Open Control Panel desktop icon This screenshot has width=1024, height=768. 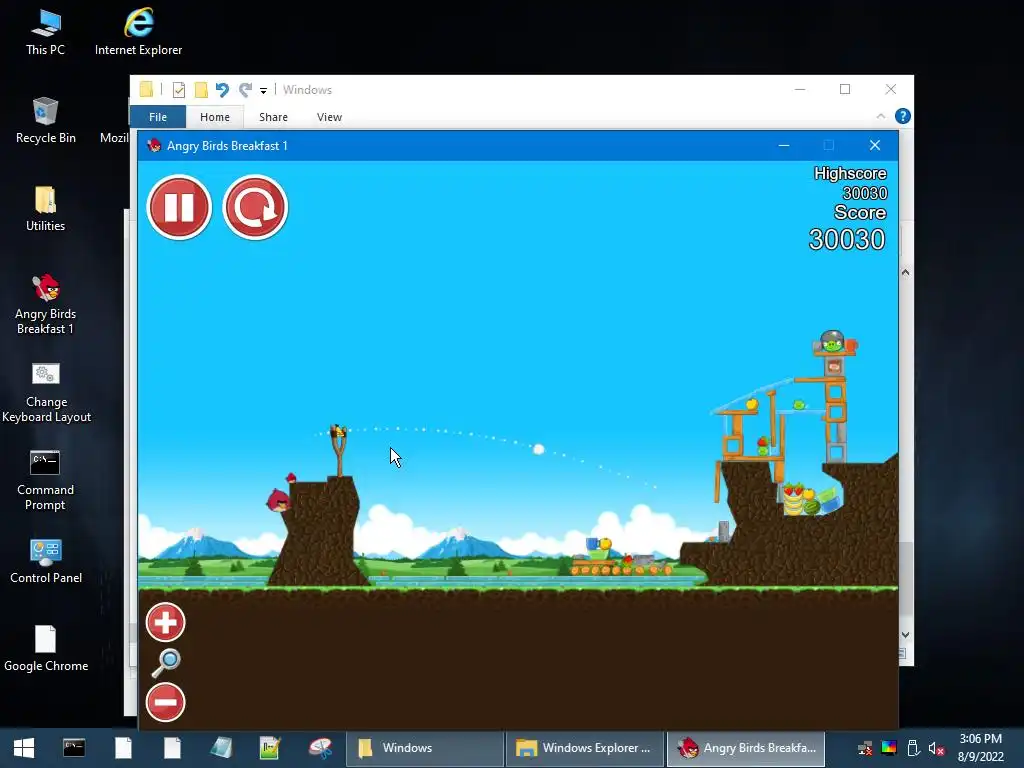(46, 562)
